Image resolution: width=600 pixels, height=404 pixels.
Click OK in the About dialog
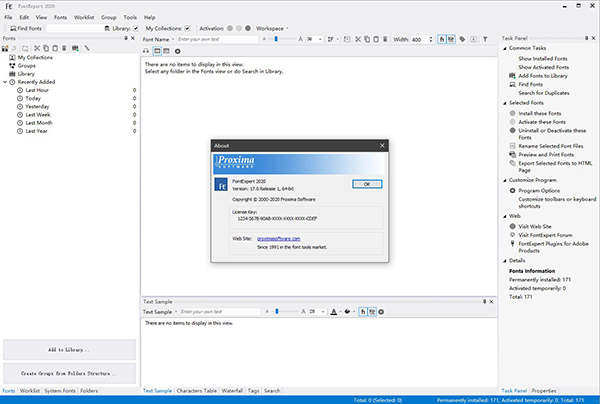click(367, 184)
